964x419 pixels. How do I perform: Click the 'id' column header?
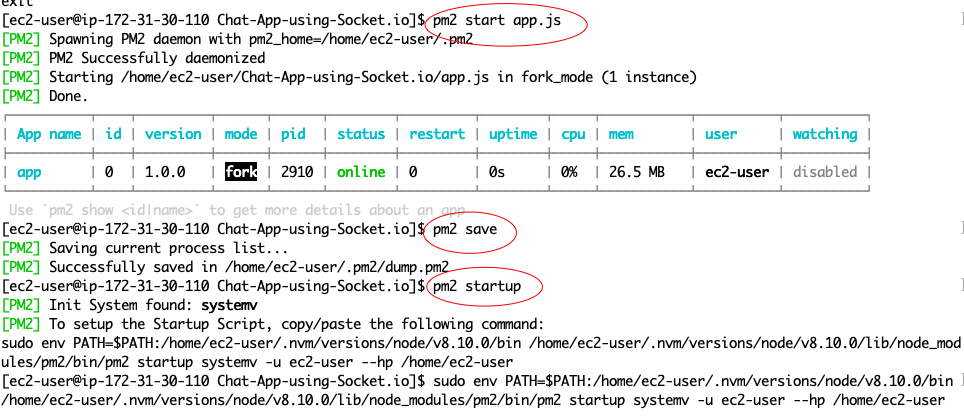[x=113, y=134]
